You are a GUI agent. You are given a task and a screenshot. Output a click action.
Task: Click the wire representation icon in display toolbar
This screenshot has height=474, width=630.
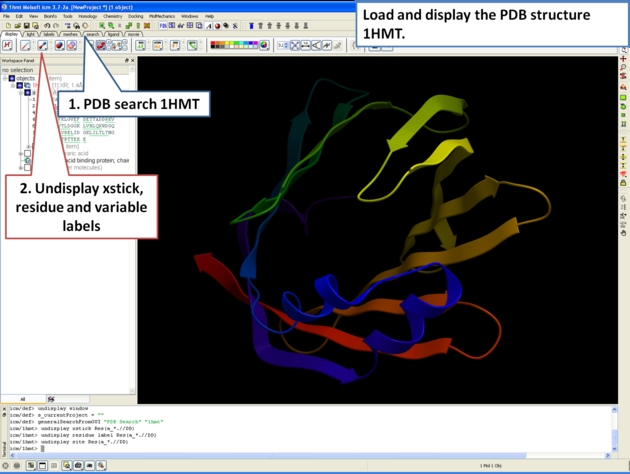click(25, 45)
